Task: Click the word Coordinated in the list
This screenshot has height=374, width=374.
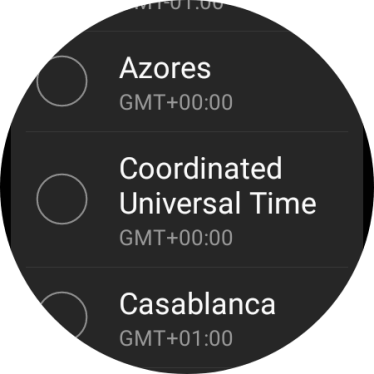Action: point(201,168)
